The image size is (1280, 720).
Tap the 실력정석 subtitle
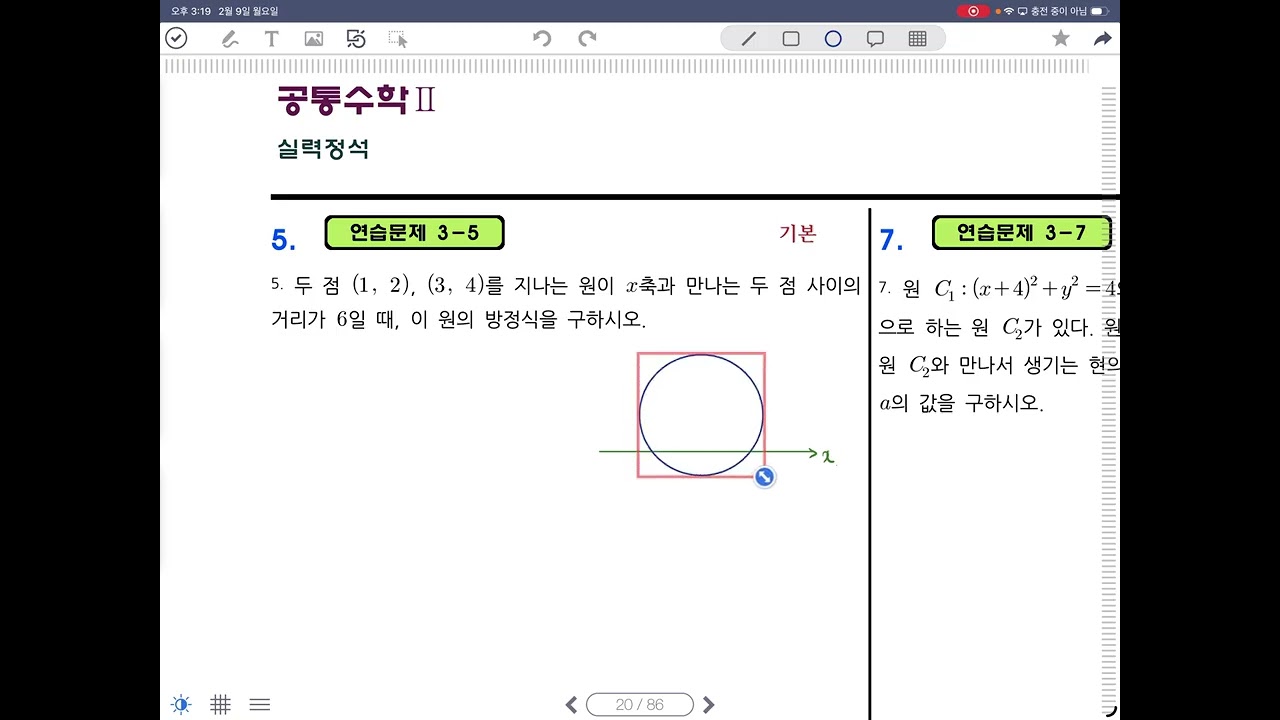pos(323,150)
